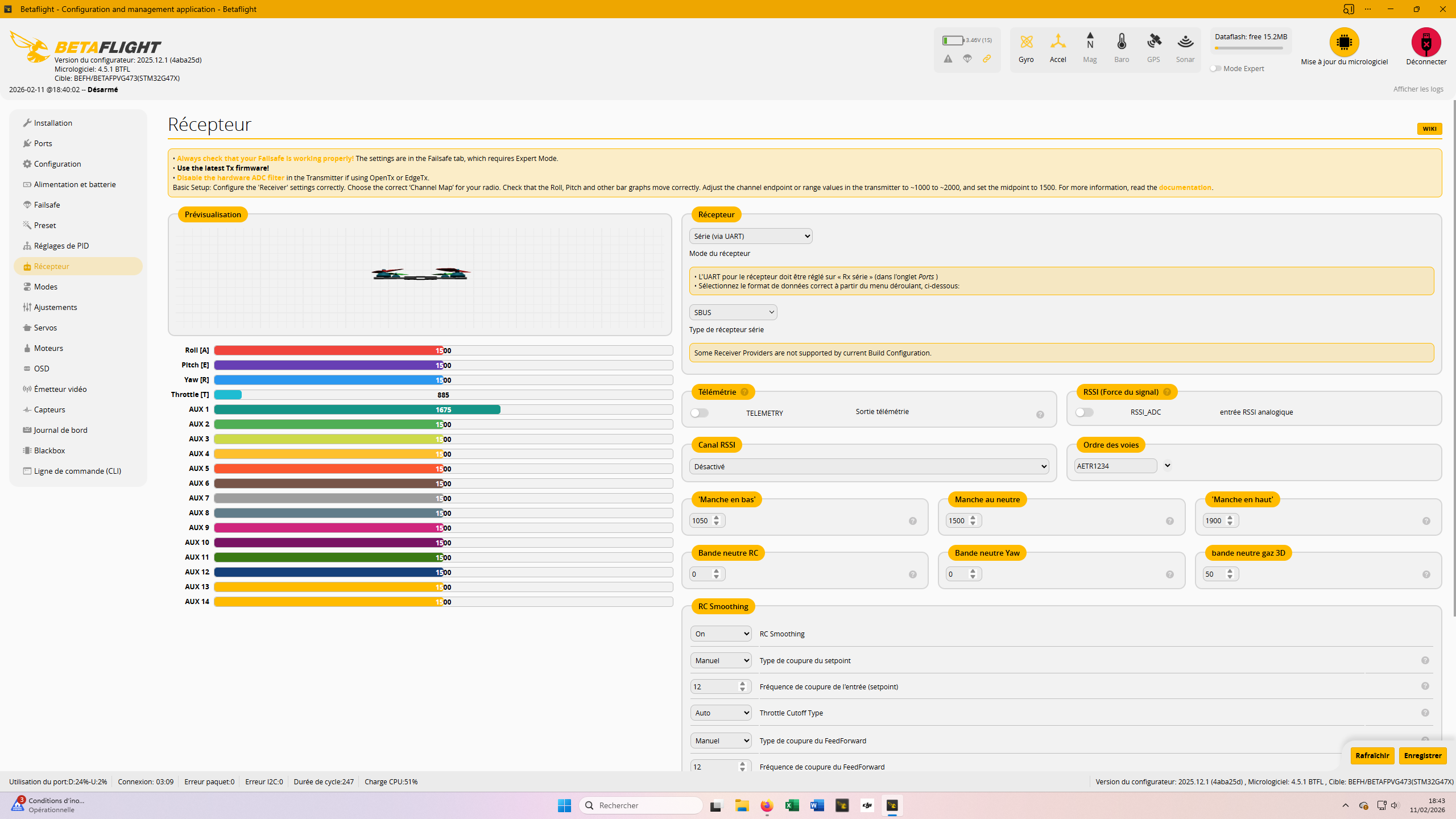Turn on the RSSI_ADC toggle

(x=1084, y=412)
